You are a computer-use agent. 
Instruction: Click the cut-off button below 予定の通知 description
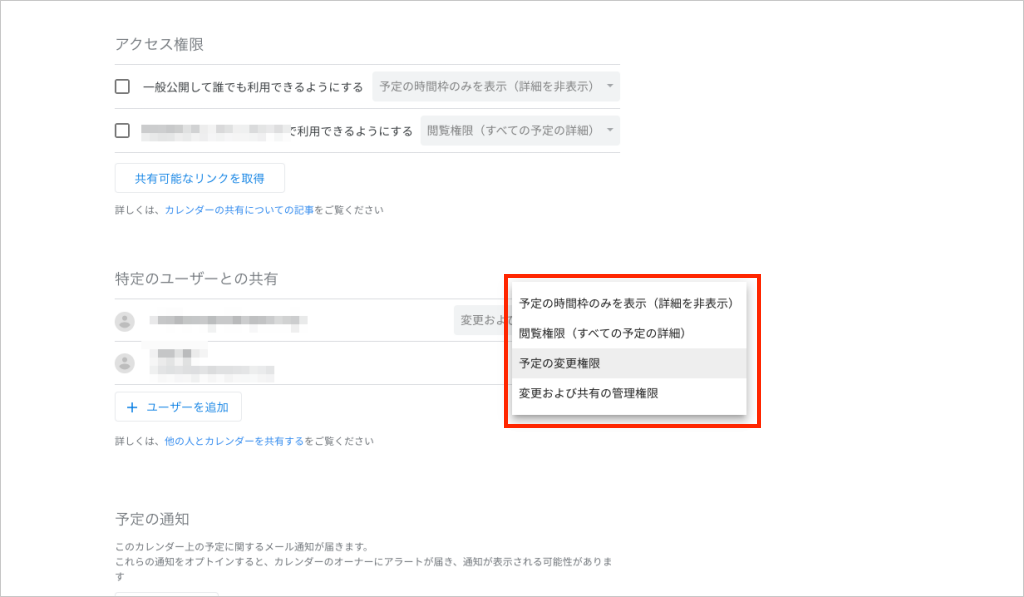(x=166, y=592)
